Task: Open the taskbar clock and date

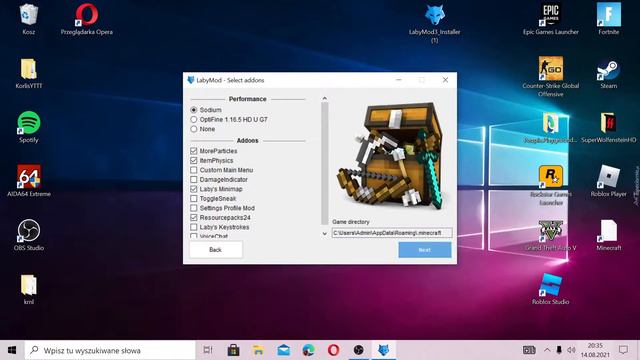Action: [x=595, y=350]
